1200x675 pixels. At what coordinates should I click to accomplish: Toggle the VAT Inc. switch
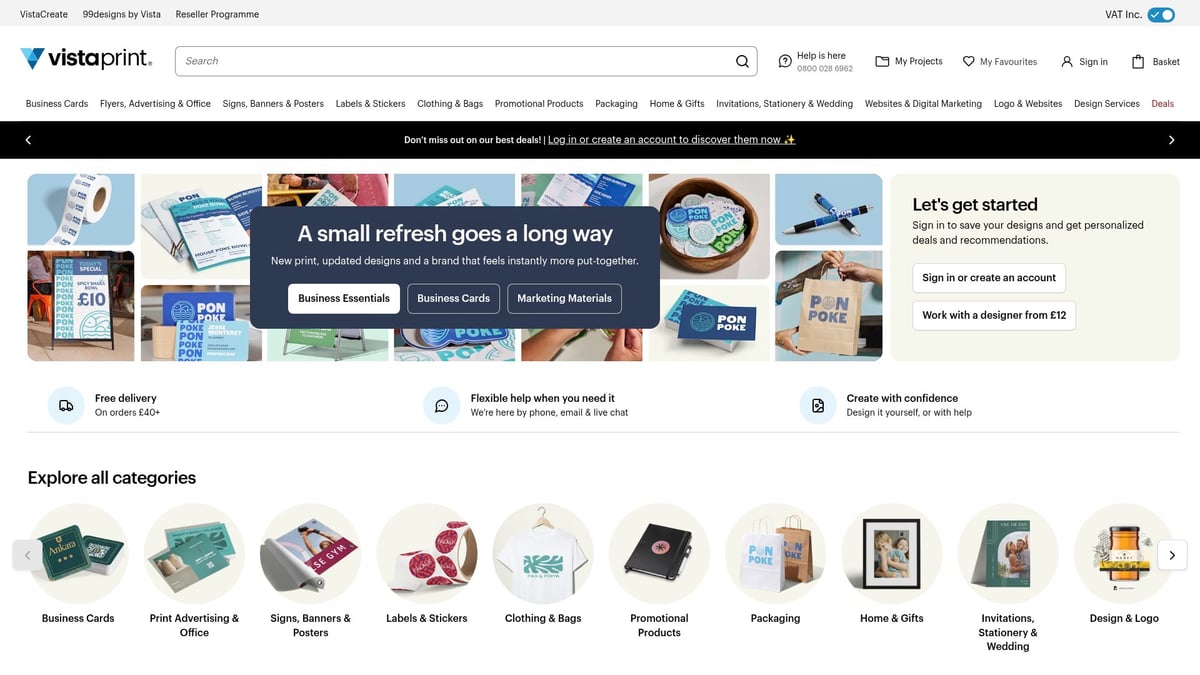click(1161, 14)
